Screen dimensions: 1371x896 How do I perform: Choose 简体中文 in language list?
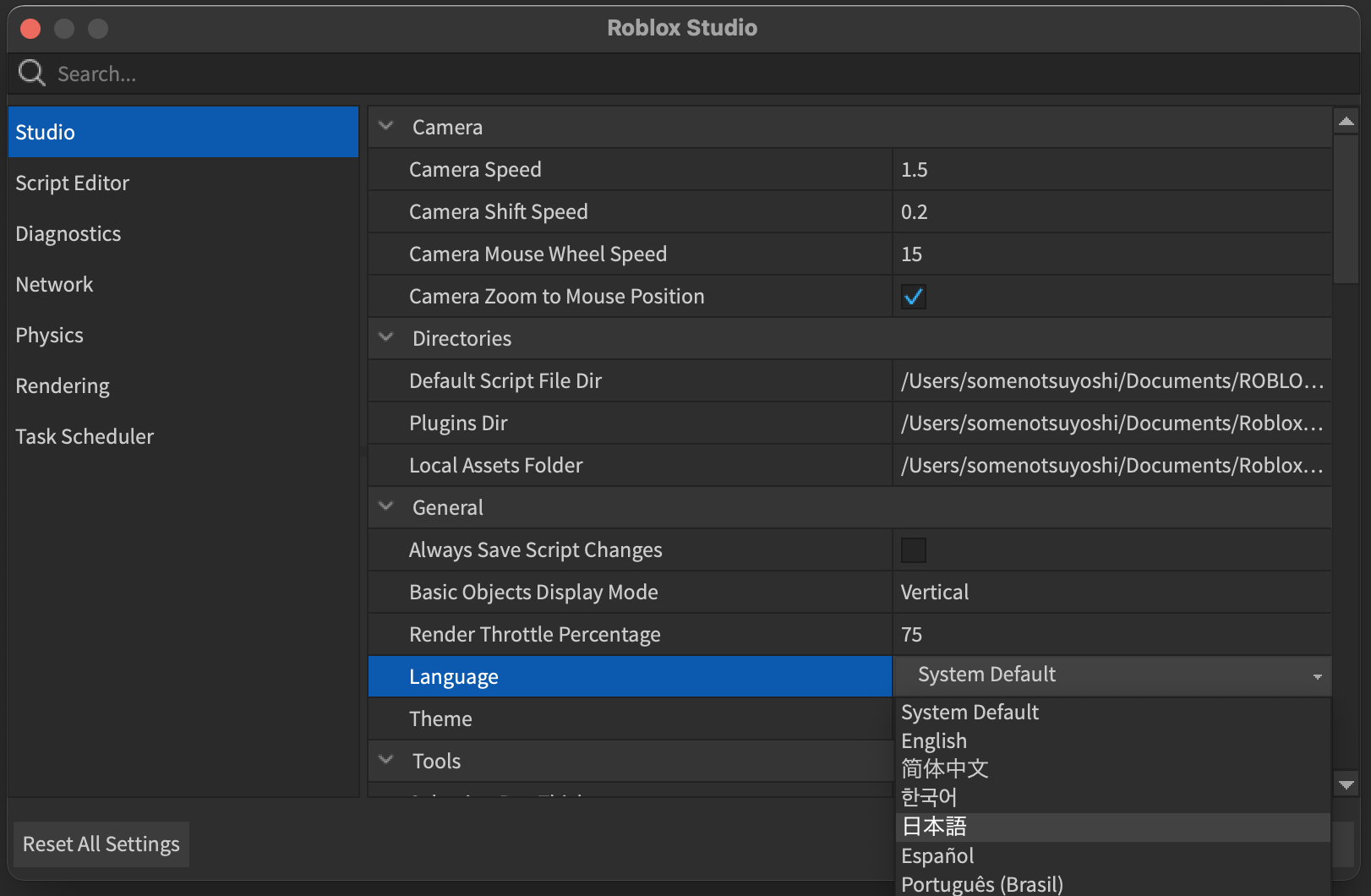[1112, 769]
